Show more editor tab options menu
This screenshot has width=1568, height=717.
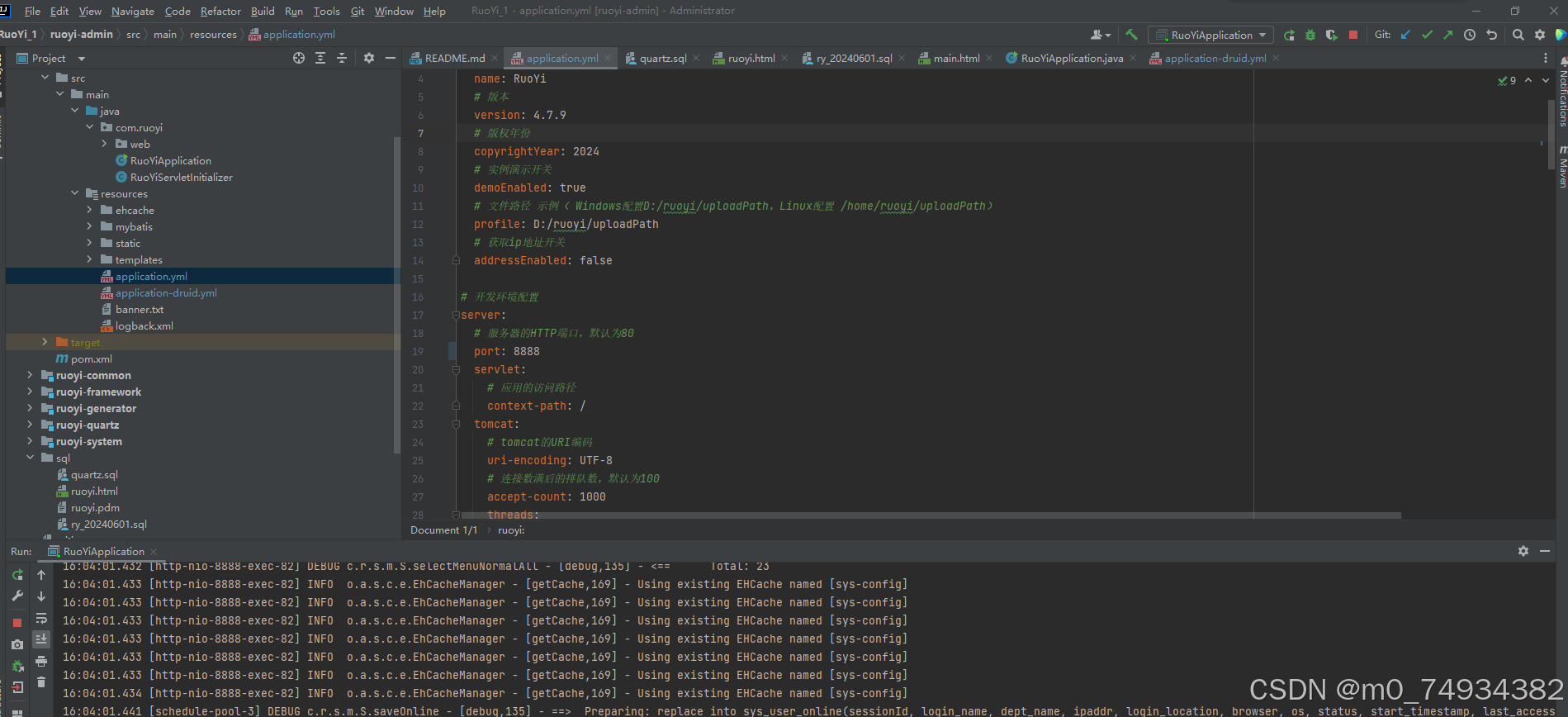(x=1546, y=58)
